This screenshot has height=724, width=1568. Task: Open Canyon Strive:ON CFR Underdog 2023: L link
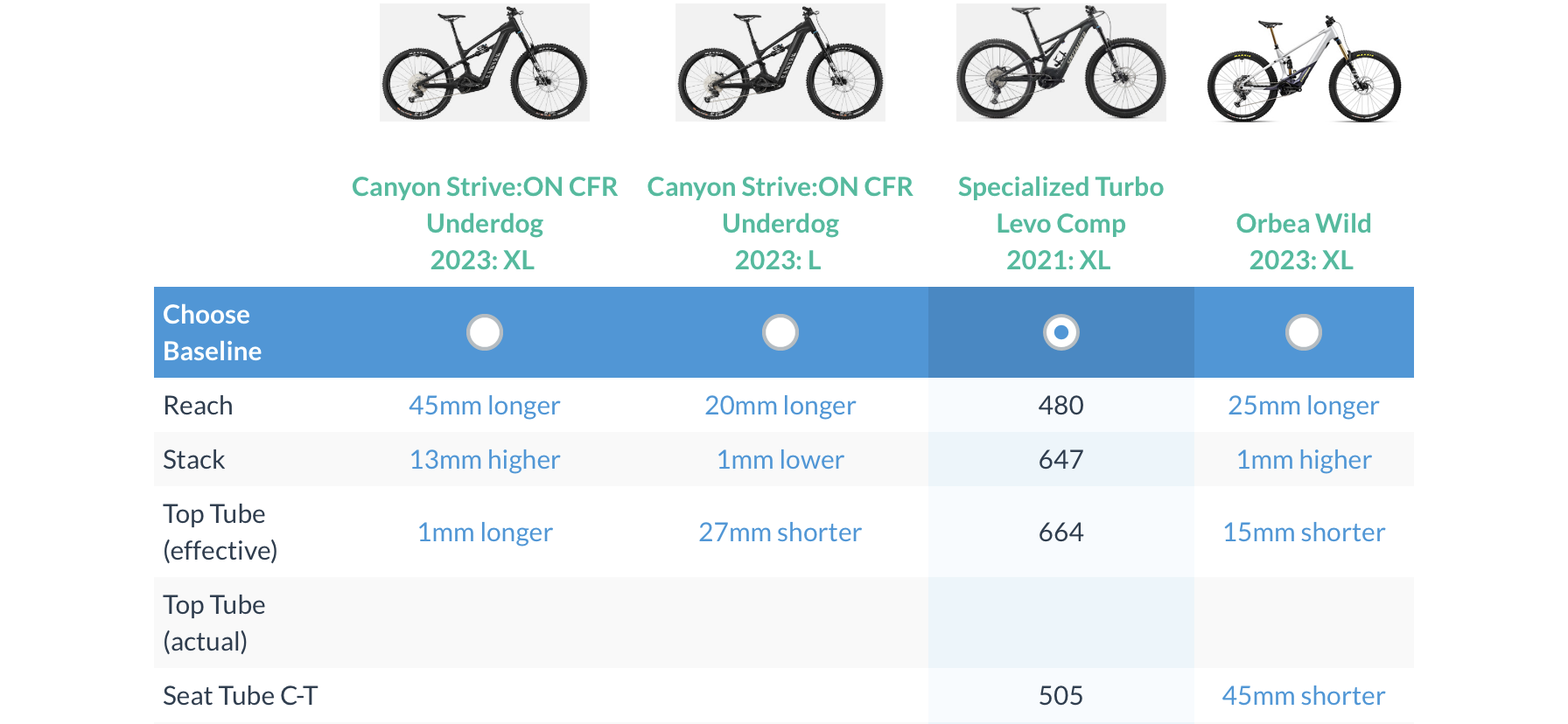point(780,223)
